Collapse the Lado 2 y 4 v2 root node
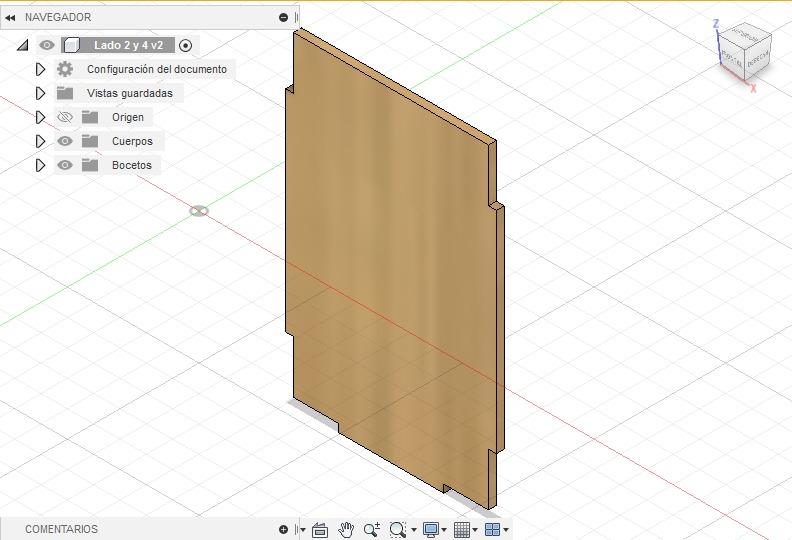This screenshot has width=792, height=540. coord(22,45)
